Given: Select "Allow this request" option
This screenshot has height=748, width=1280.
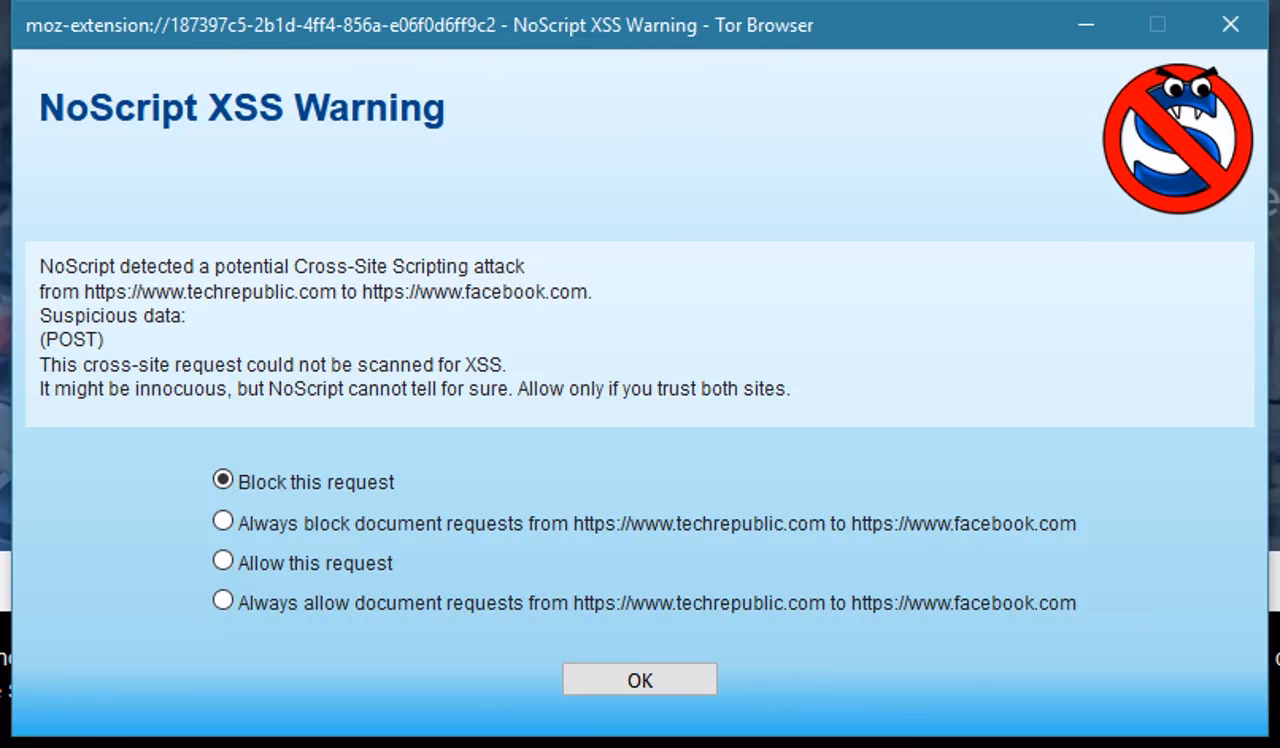Looking at the screenshot, I should click(222, 559).
